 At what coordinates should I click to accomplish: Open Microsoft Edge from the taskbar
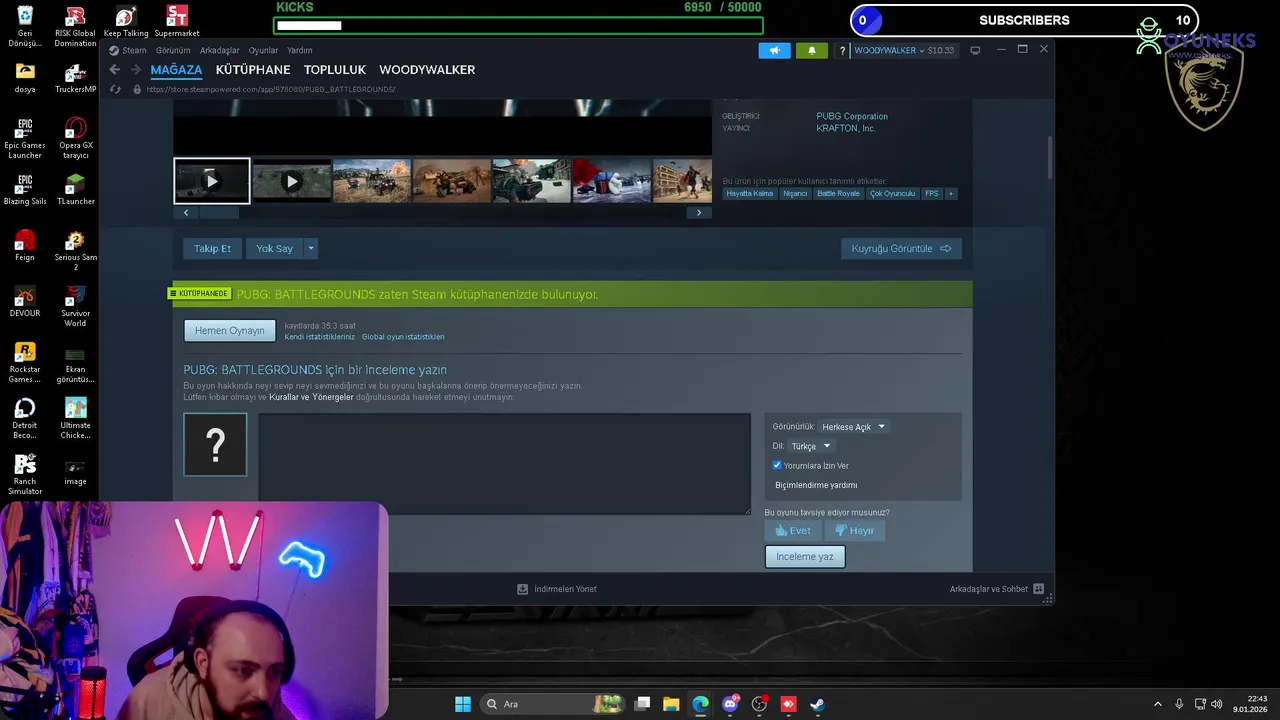(701, 704)
